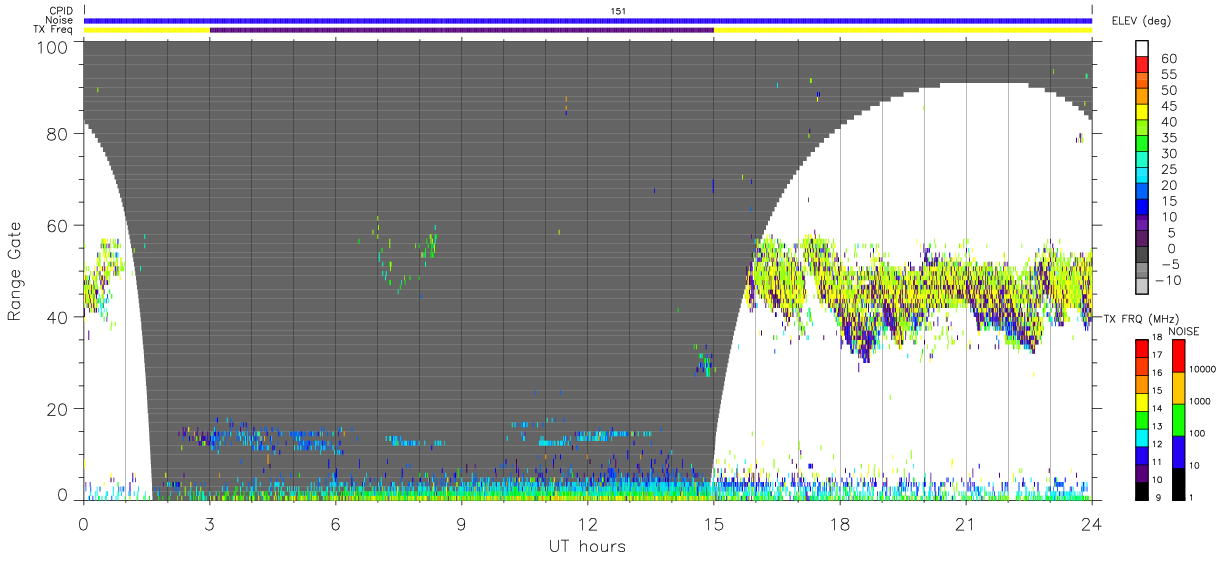This screenshot has width=1228, height=567.
Task: Click the white top segment of the ELEV scale
Action: click(1143, 49)
